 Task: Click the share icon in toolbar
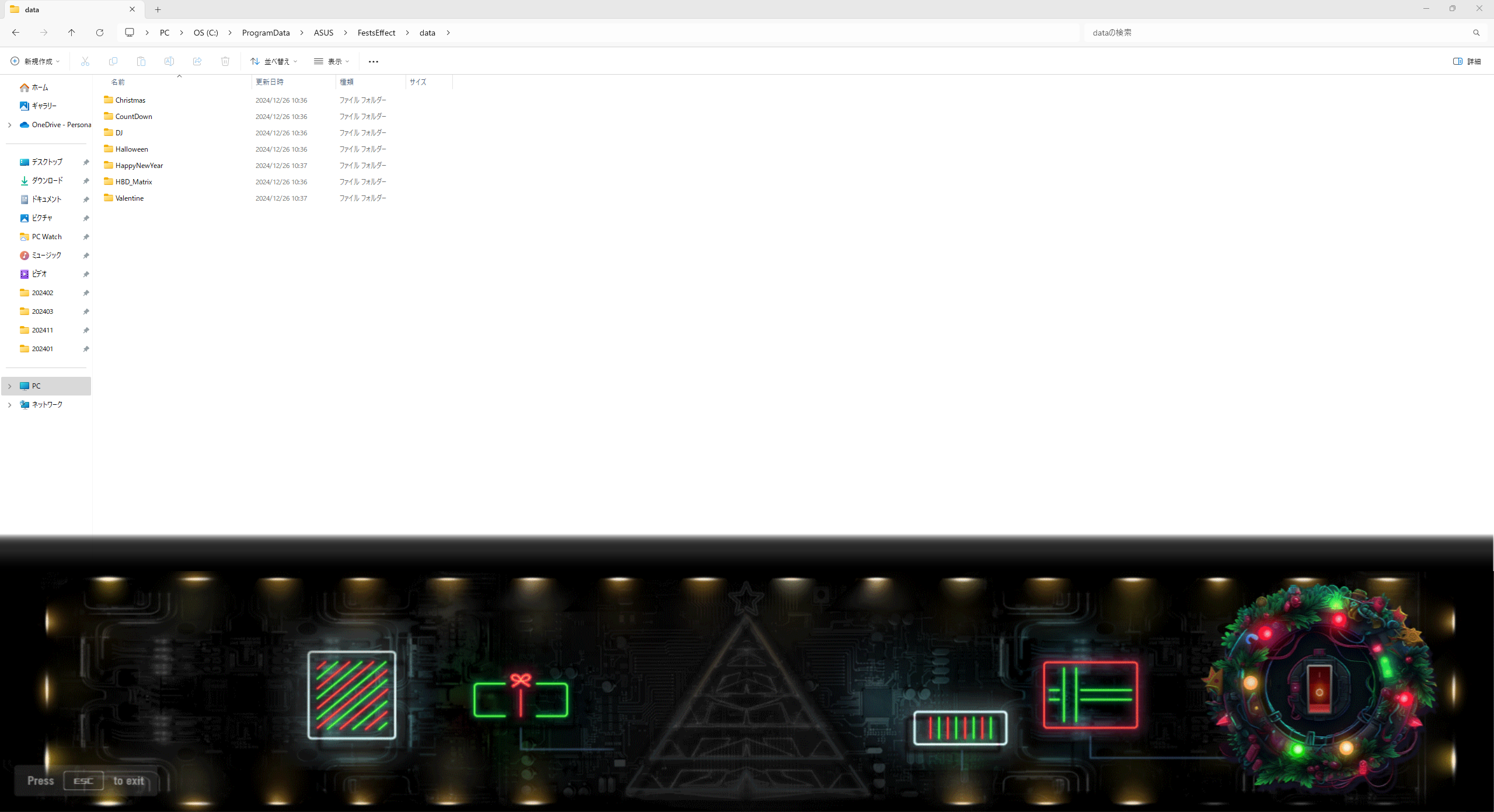point(197,61)
